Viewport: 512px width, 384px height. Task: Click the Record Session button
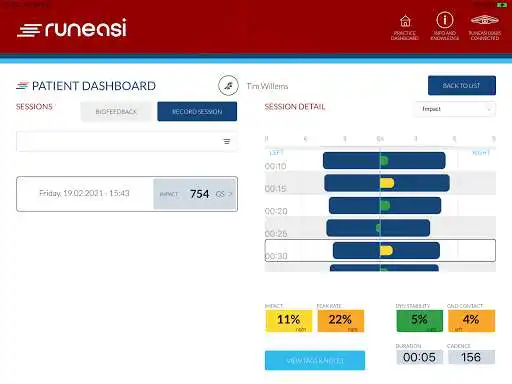click(x=197, y=112)
